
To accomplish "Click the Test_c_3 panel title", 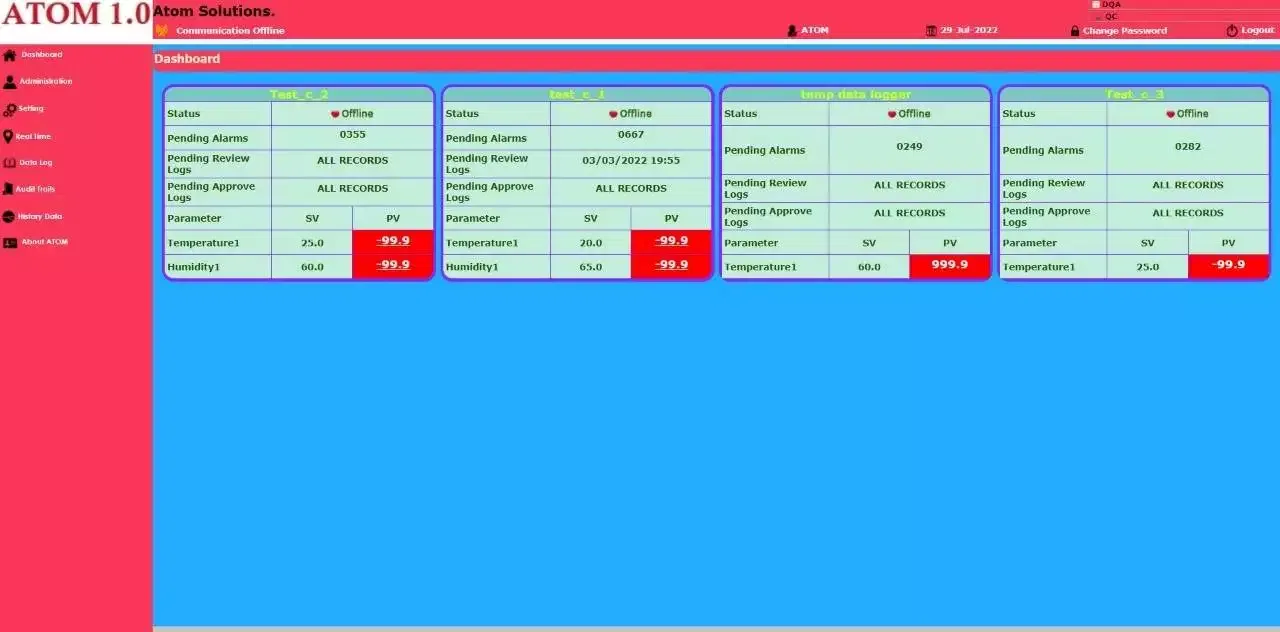I will tap(1134, 95).
